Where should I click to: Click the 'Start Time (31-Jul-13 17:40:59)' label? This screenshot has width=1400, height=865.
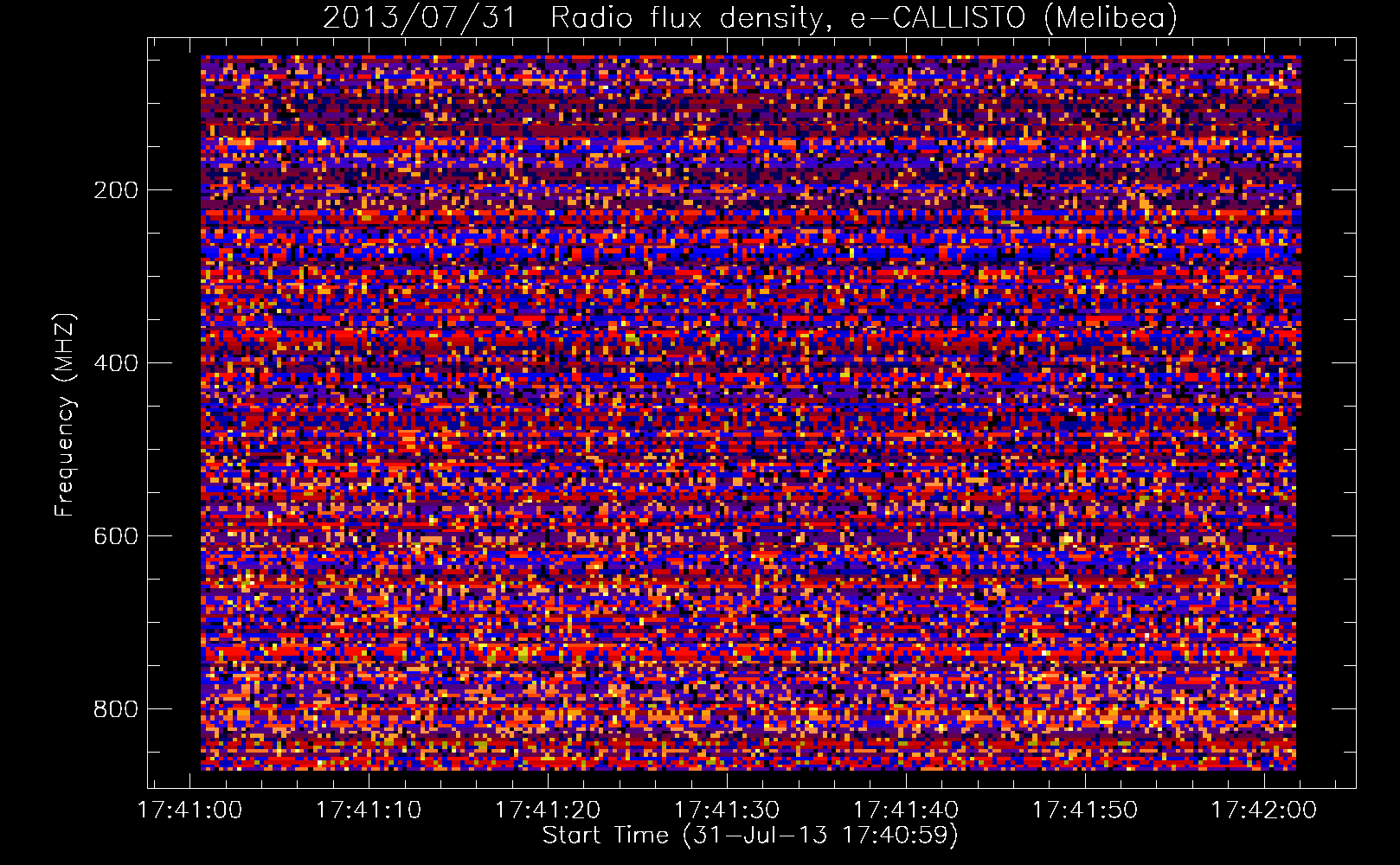coord(750,836)
